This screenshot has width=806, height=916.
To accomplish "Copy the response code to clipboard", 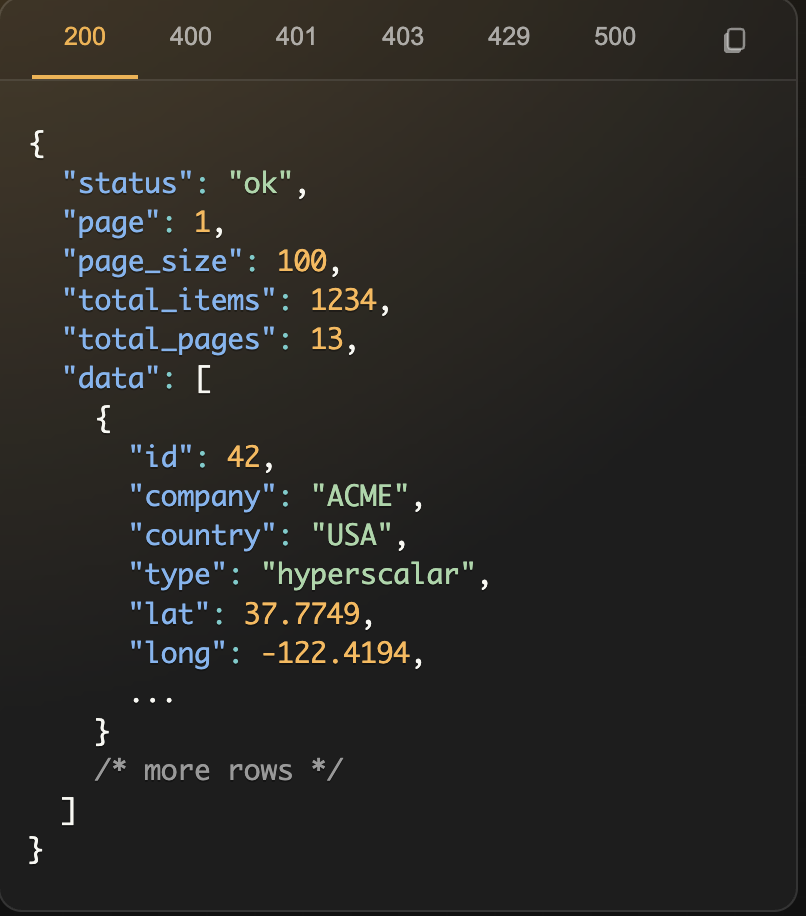I will click(734, 40).
